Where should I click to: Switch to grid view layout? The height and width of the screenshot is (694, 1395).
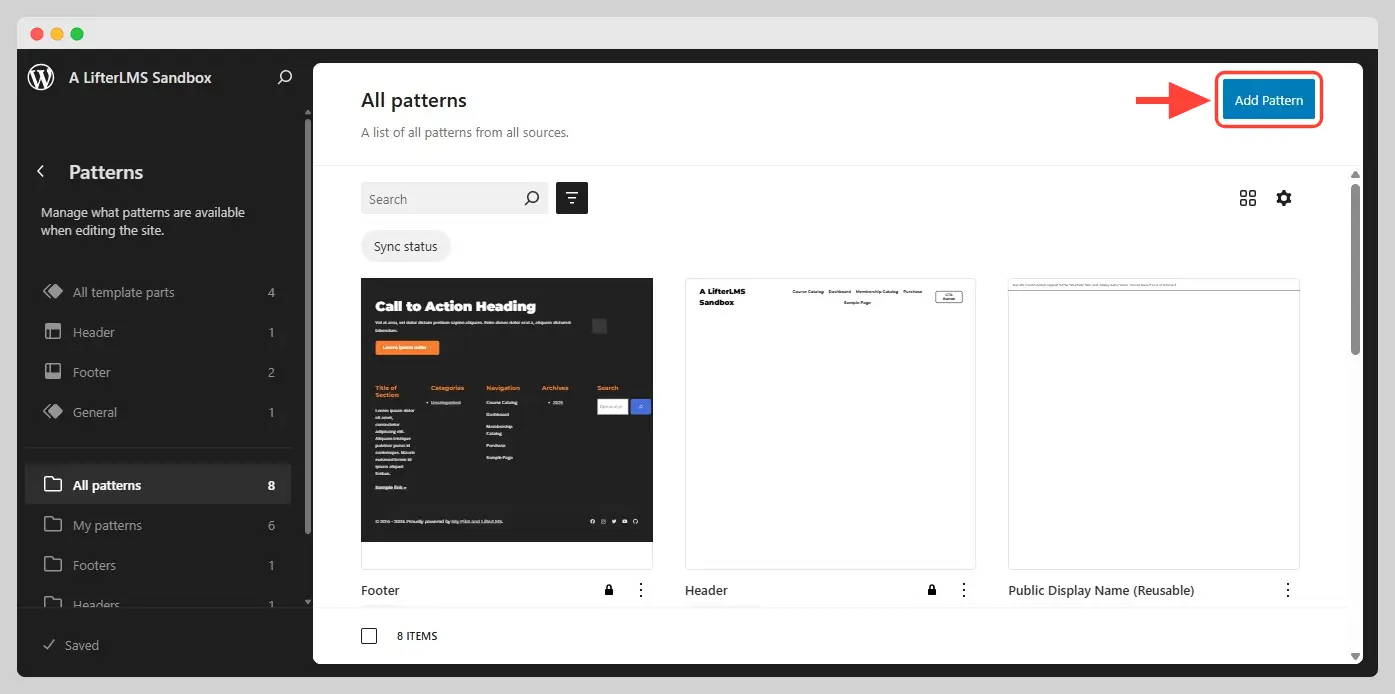(1247, 198)
